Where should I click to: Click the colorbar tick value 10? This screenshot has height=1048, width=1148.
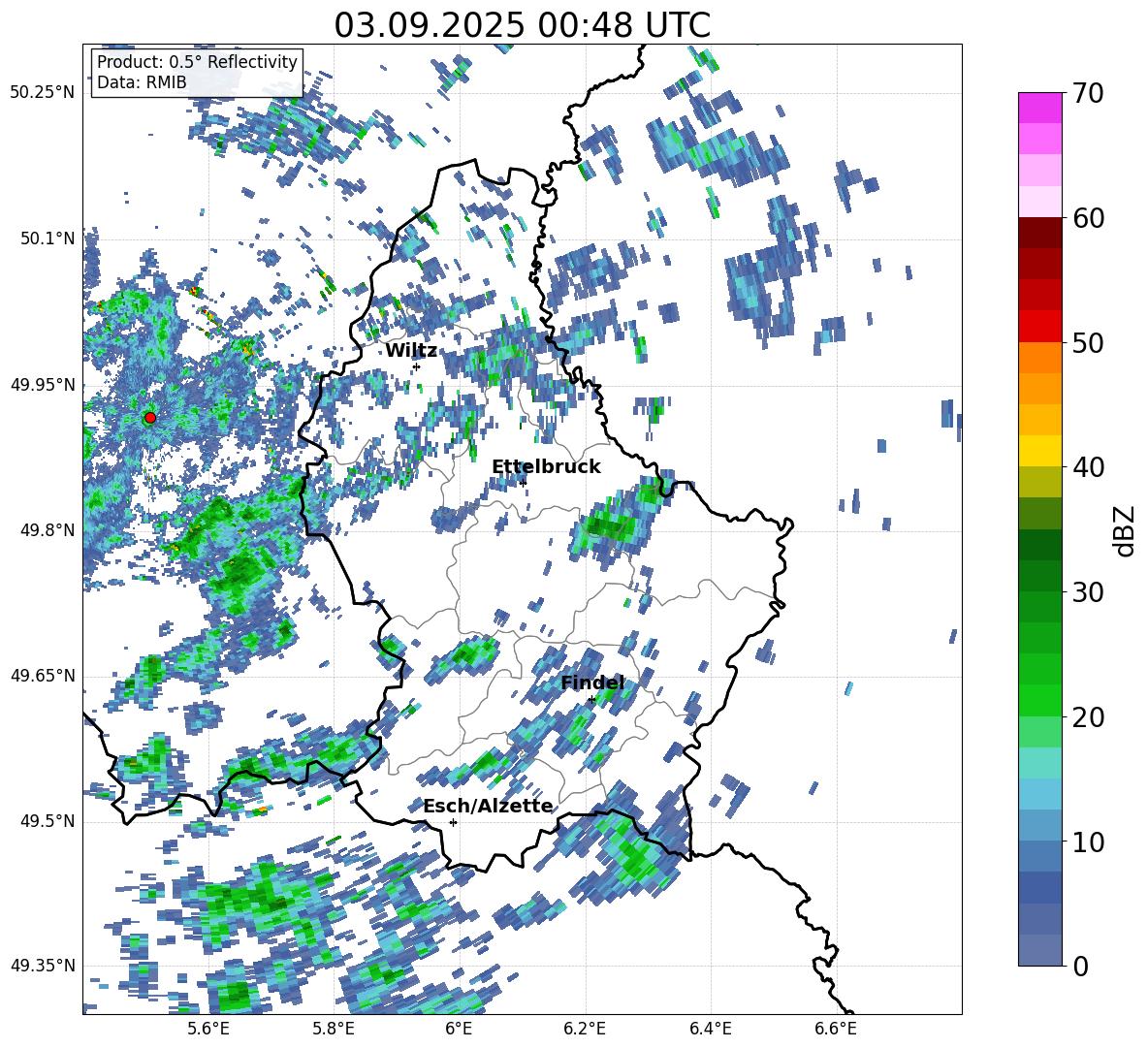[x=1088, y=842]
